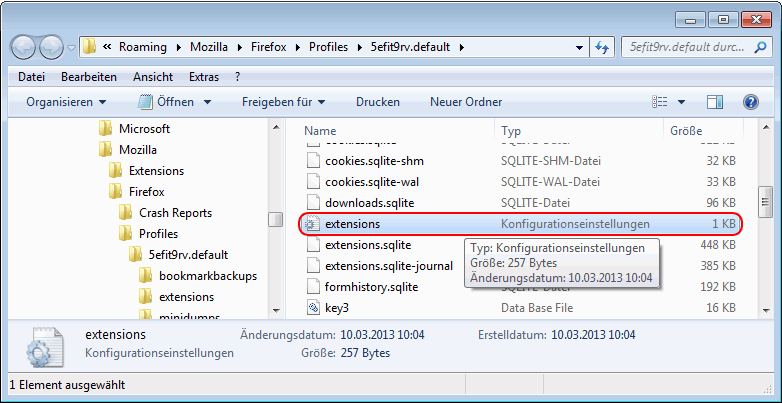The image size is (782, 403).
Task: Click the refresh icon beside address bar
Action: 602,47
